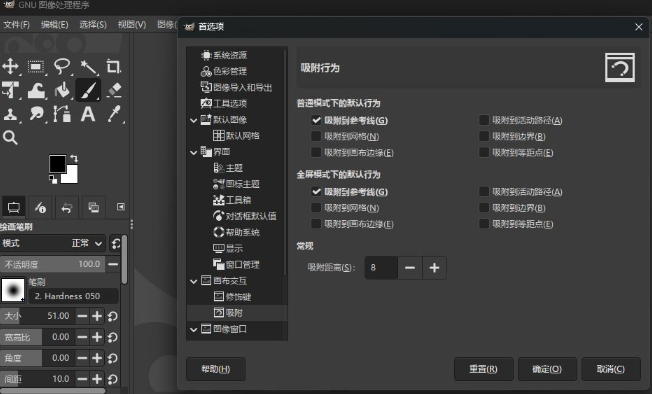Enable 吸附到活动路径(A) under 普通模式
This screenshot has width=652, height=394.
pos(484,121)
